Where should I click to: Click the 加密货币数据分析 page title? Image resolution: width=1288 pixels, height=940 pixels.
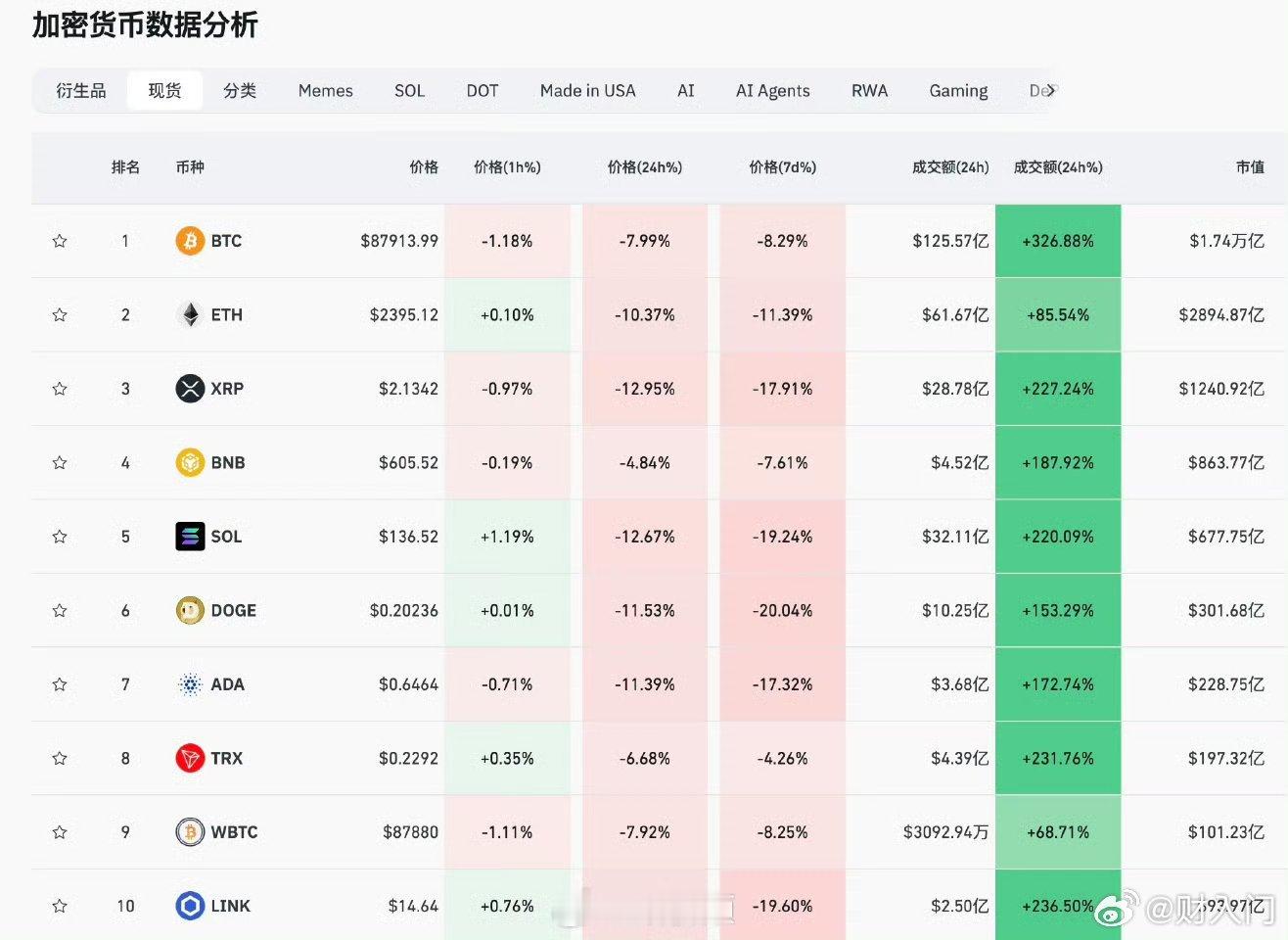click(145, 25)
